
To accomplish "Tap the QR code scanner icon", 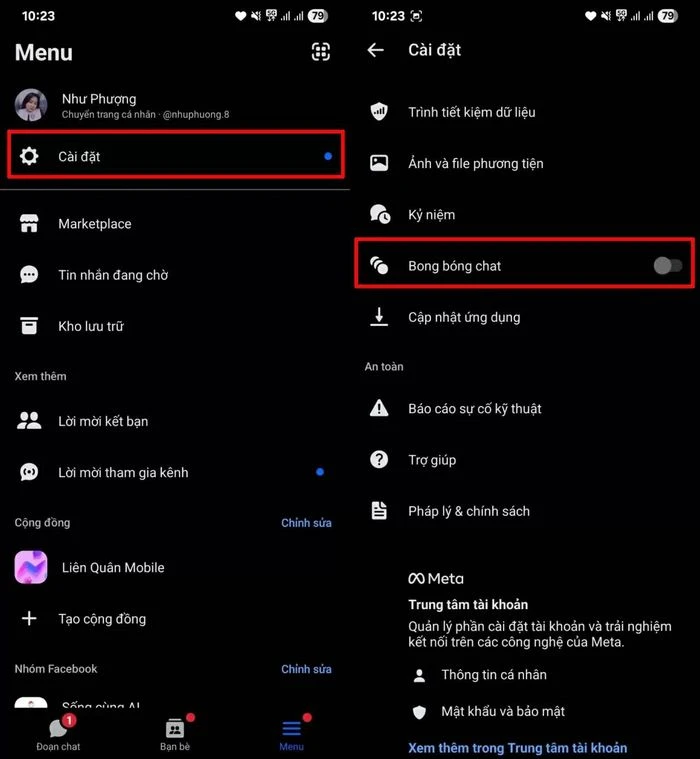I will pyautogui.click(x=320, y=51).
